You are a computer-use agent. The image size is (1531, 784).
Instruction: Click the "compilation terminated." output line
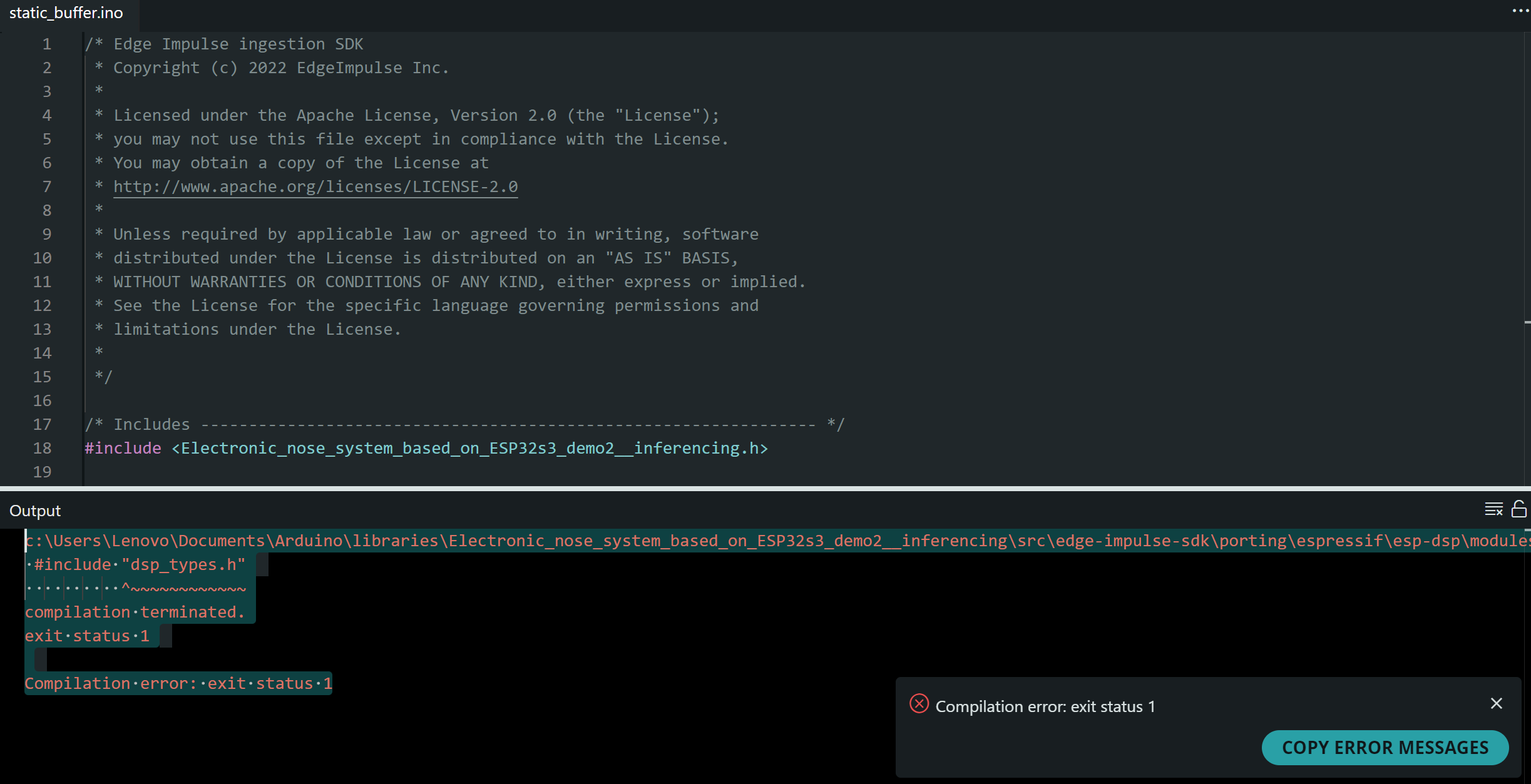pos(134,612)
